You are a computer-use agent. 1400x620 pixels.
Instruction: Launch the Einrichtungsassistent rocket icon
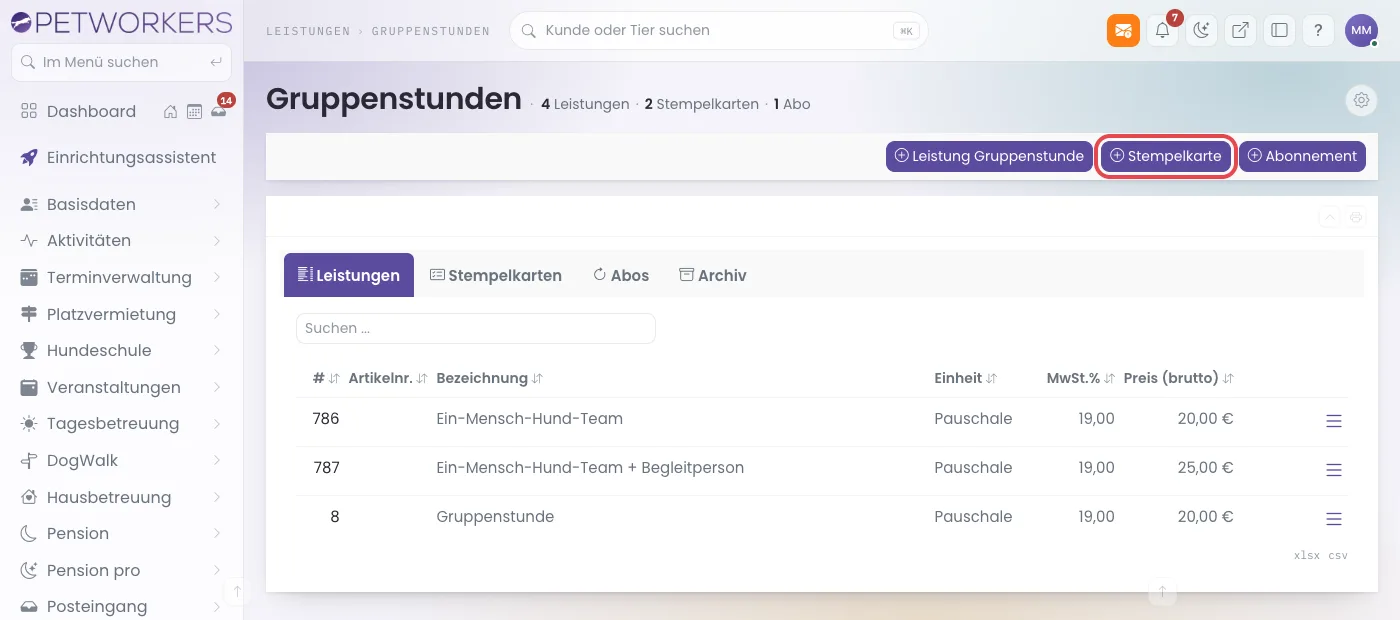coord(29,157)
